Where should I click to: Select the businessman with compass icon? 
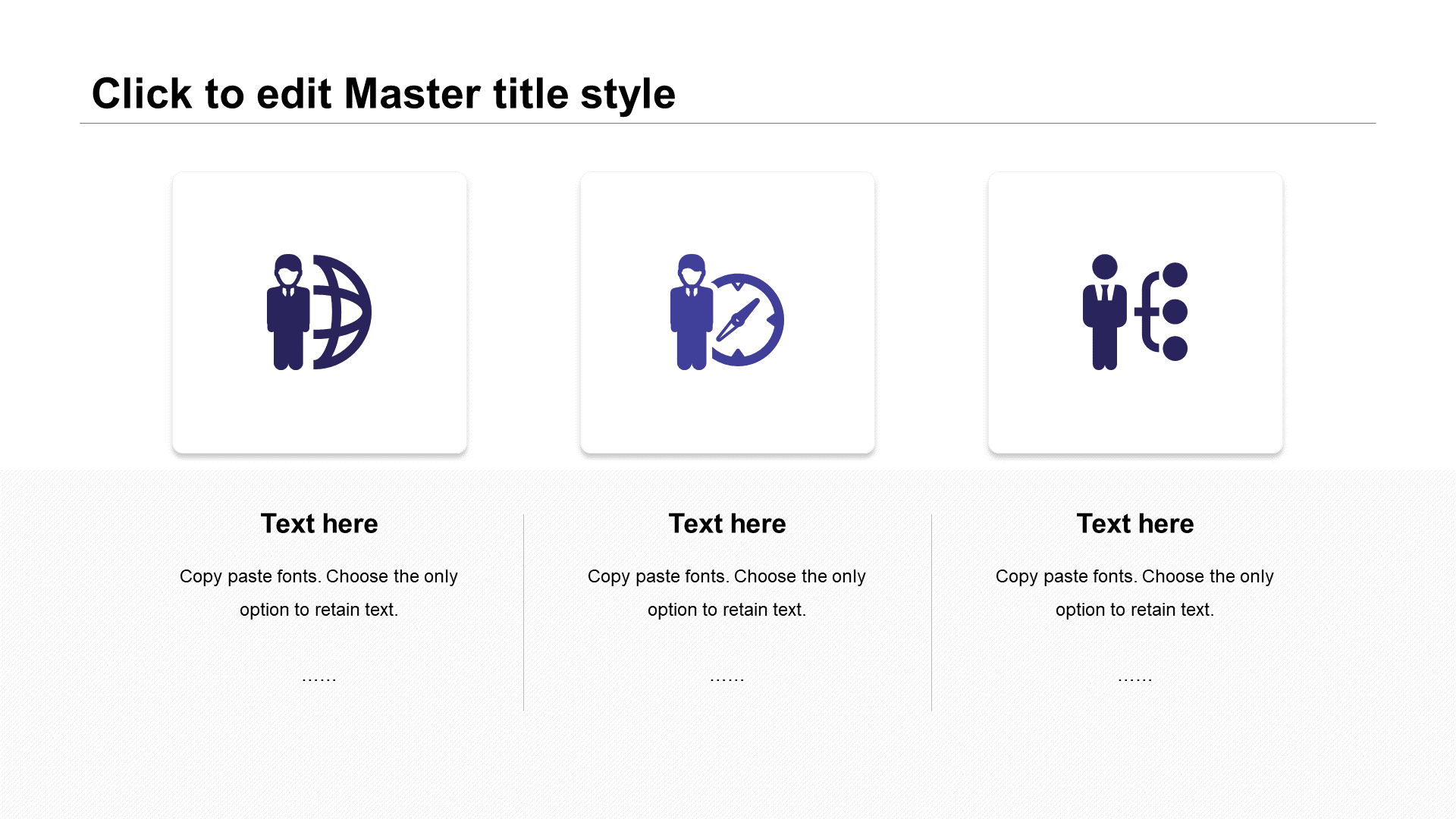[x=727, y=312]
